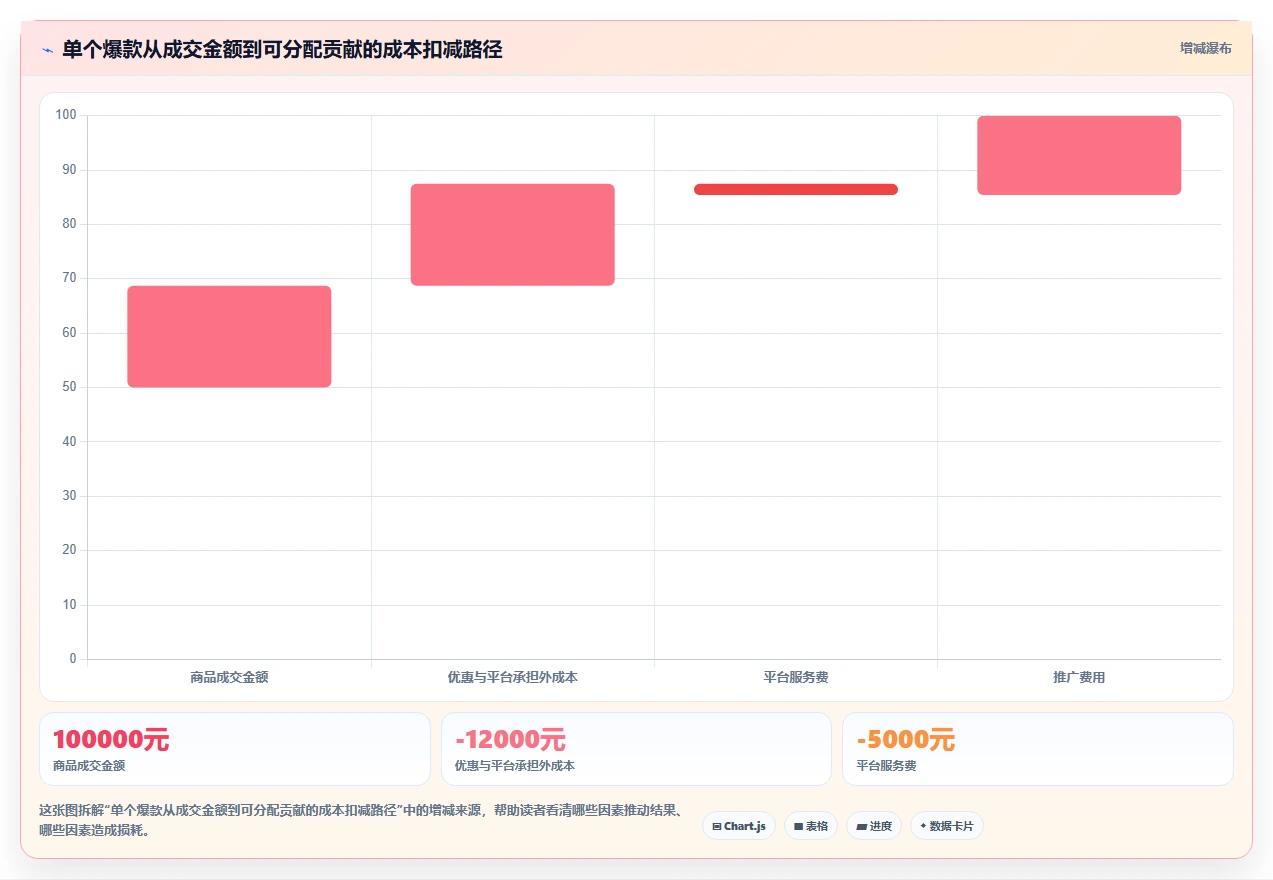Click the 商品成交金额 waterfall bar
Screen dimensions: 1273x880
[229, 336]
